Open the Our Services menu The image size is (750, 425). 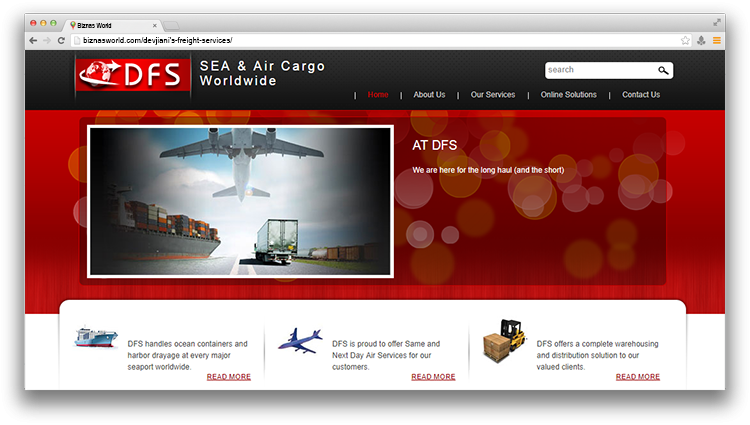coord(493,95)
